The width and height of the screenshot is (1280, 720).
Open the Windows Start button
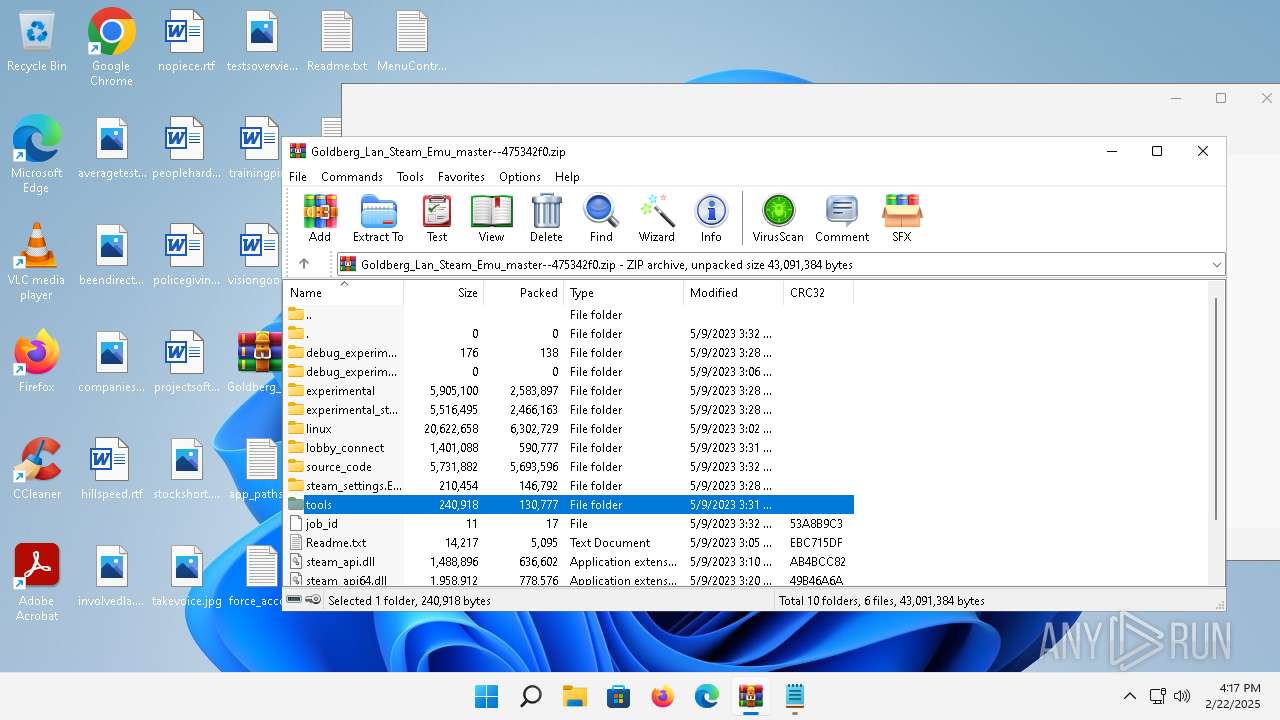click(x=487, y=696)
